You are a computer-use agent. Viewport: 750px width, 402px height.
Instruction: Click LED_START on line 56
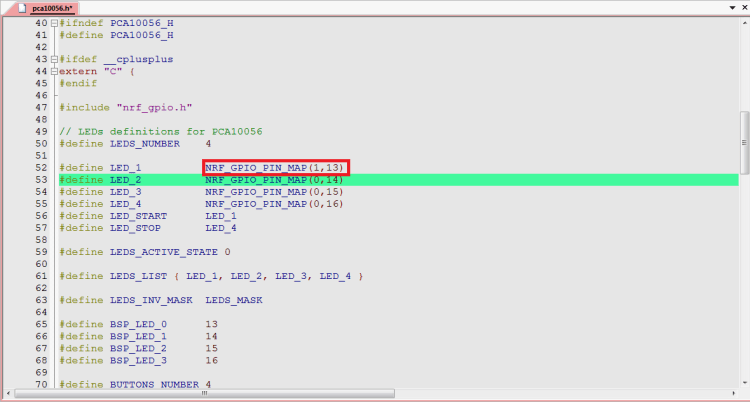click(x=138, y=216)
